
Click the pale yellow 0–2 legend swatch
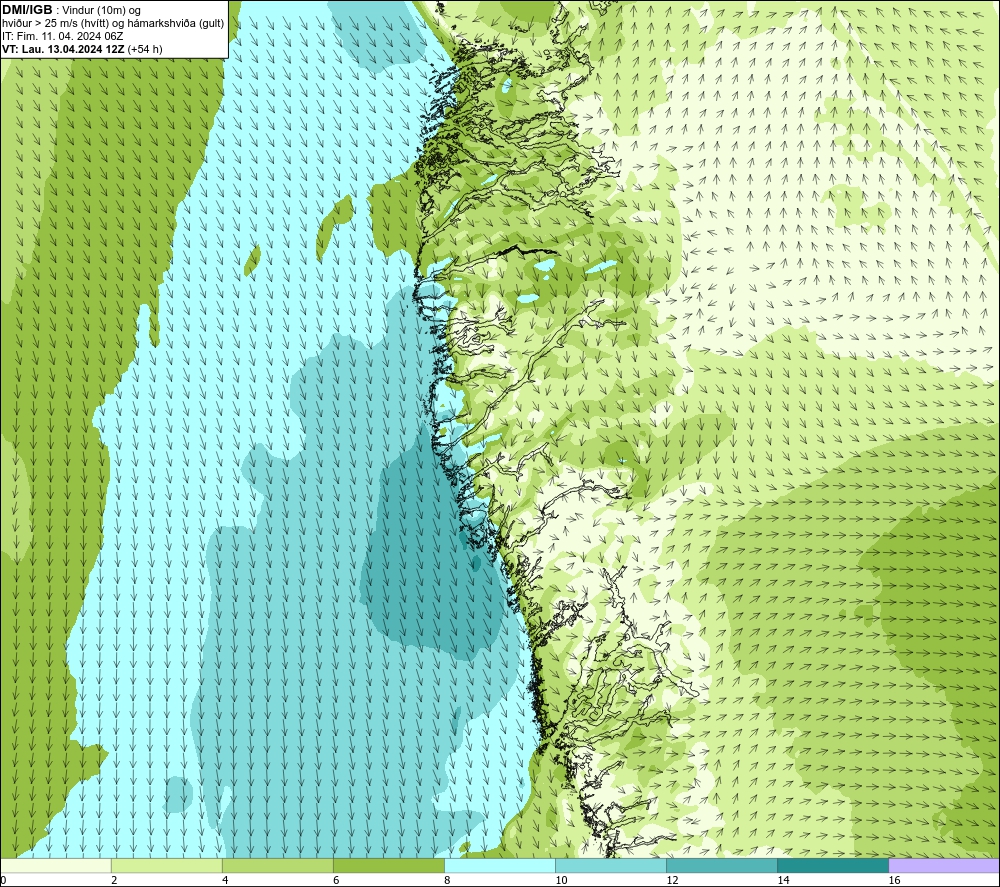click(56, 865)
